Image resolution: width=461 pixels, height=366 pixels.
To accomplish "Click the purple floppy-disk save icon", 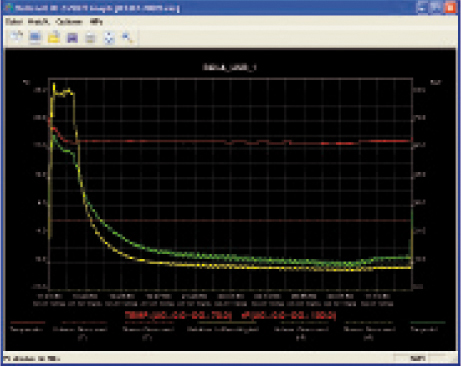I will pos(72,38).
